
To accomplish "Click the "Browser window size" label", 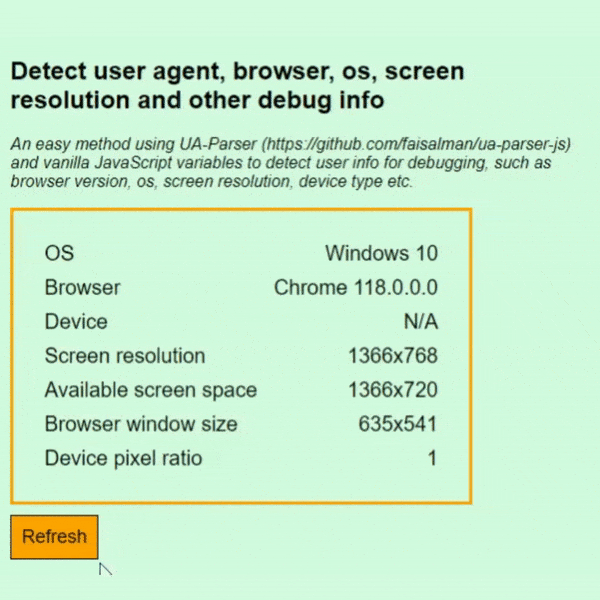I will pos(141,424).
